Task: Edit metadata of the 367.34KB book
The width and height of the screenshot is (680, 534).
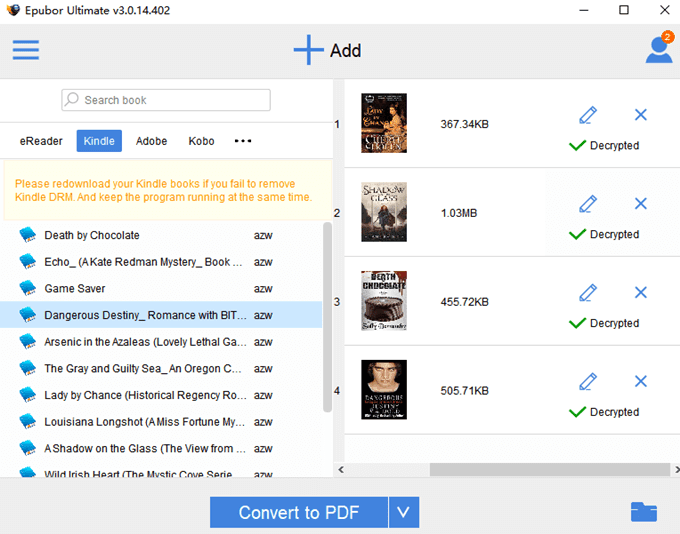Action: (x=588, y=115)
